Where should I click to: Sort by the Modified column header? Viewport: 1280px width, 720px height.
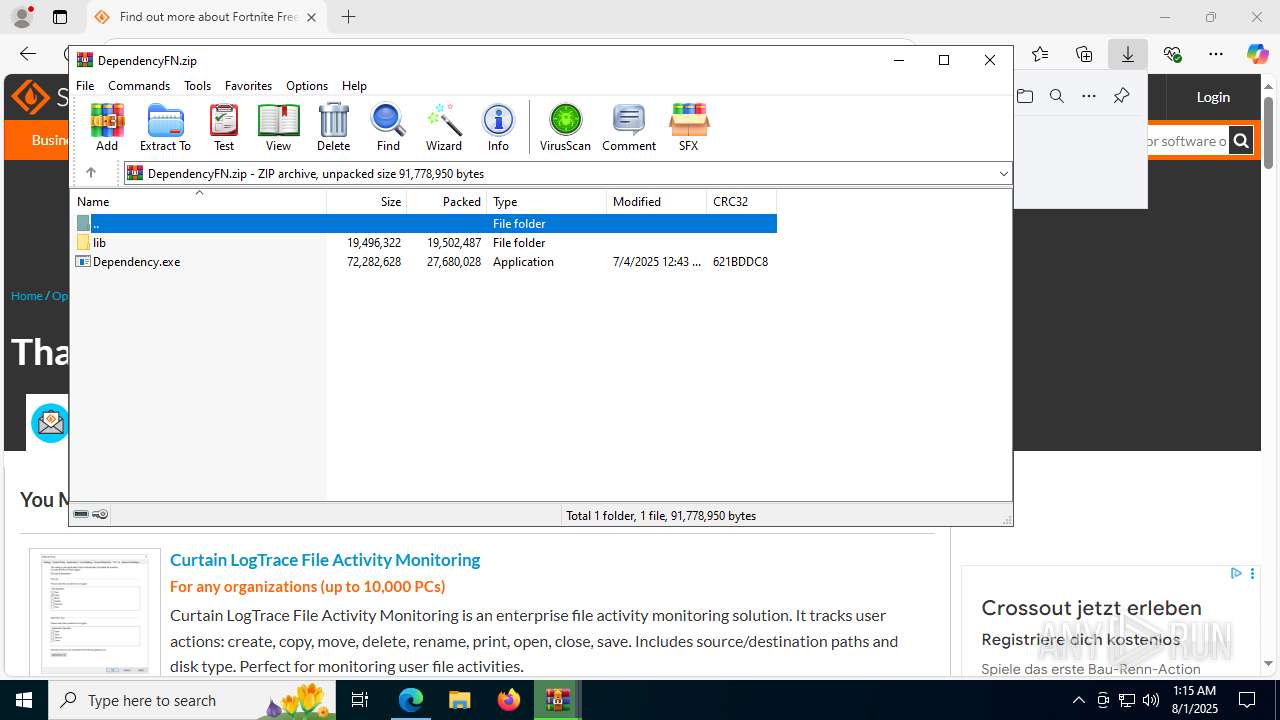(657, 202)
